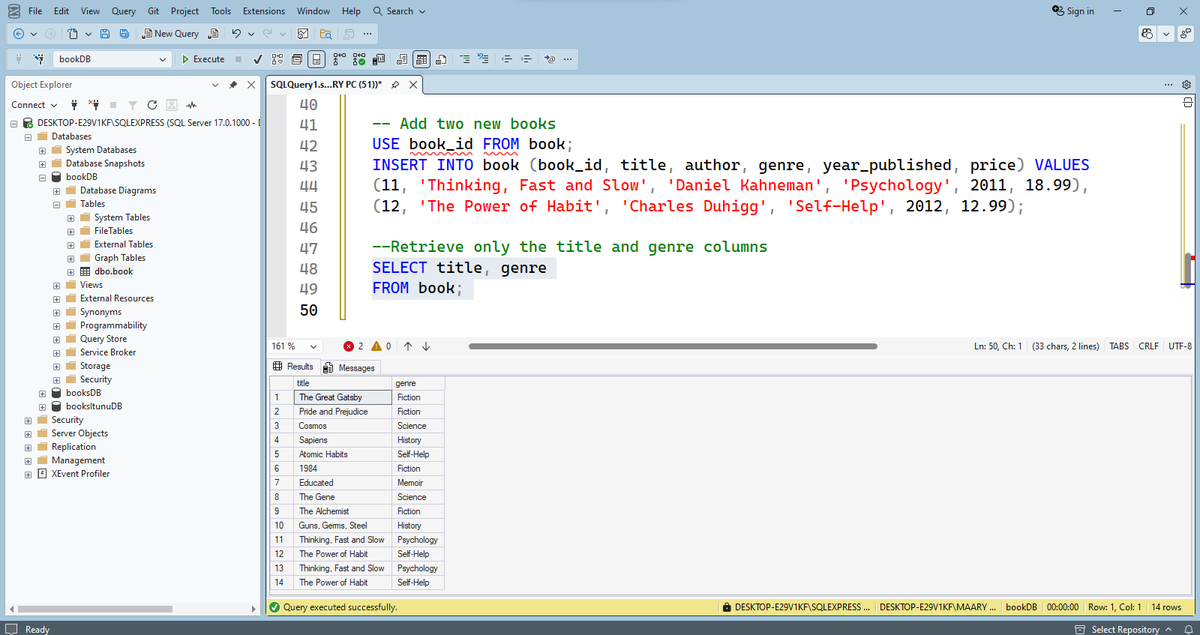Refresh the Object Explorer tree
The height and width of the screenshot is (635, 1200).
[x=151, y=105]
